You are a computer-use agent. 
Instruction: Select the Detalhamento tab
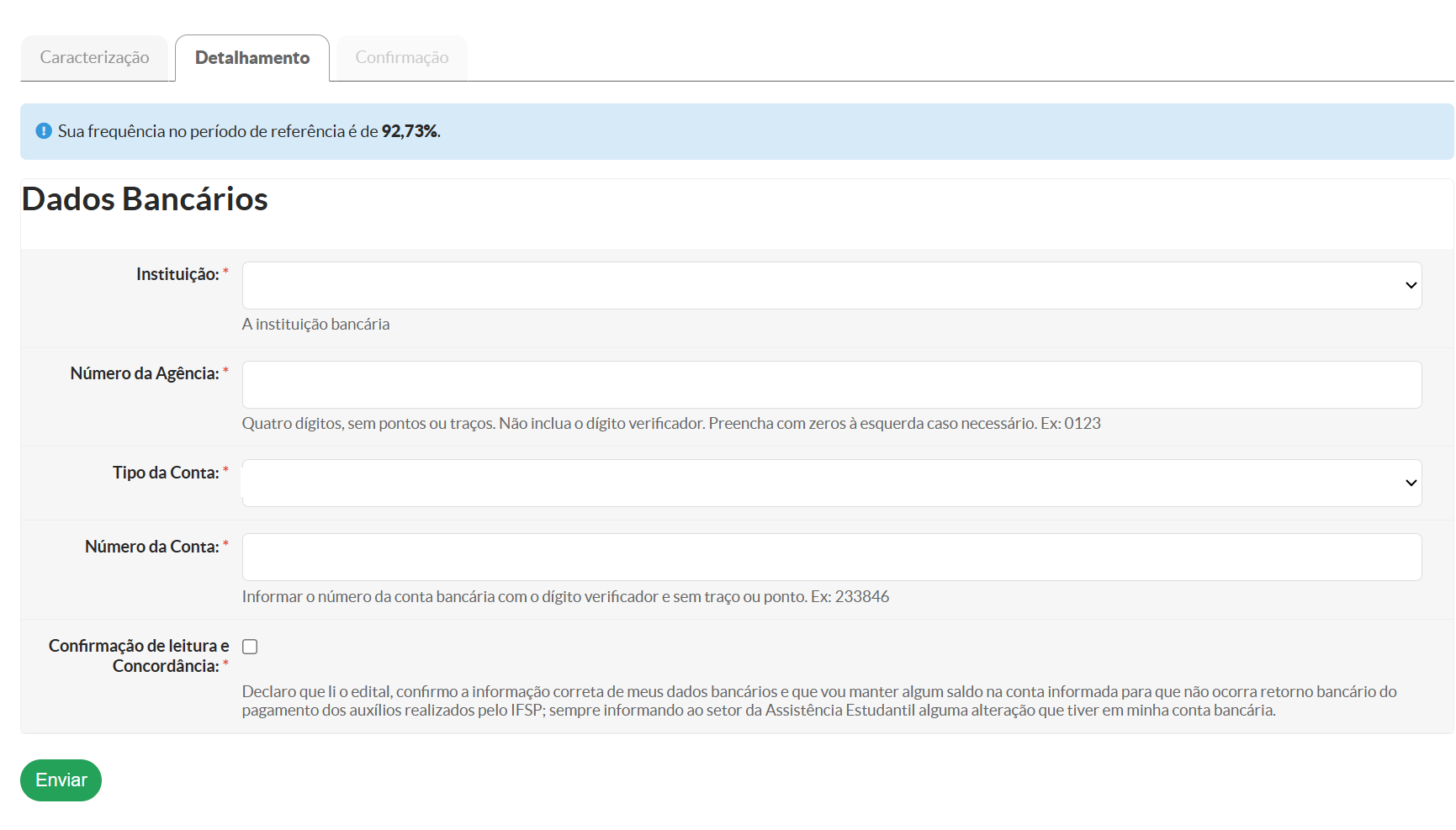(x=252, y=58)
